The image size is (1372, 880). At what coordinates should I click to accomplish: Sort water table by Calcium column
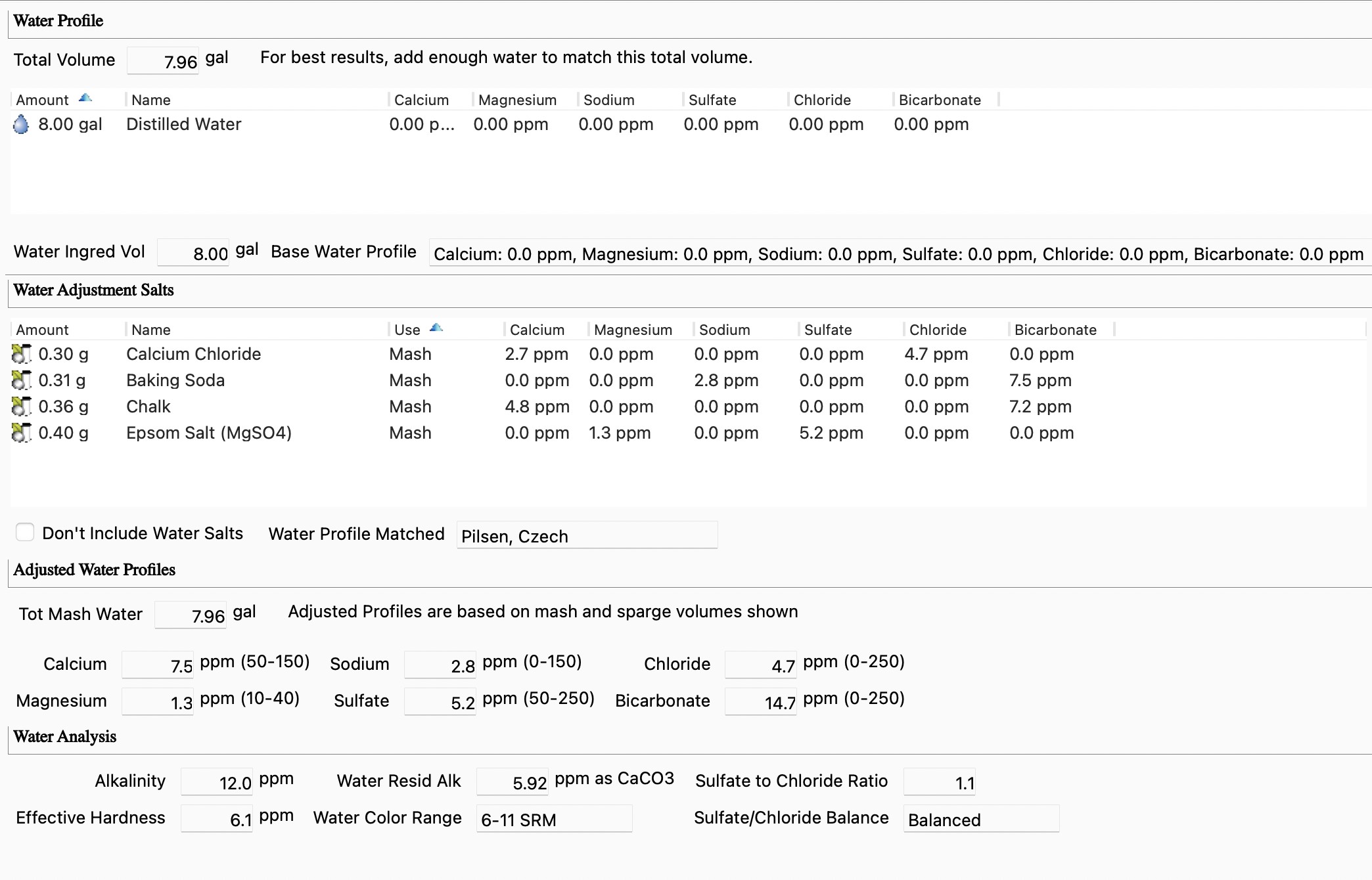tap(430, 100)
